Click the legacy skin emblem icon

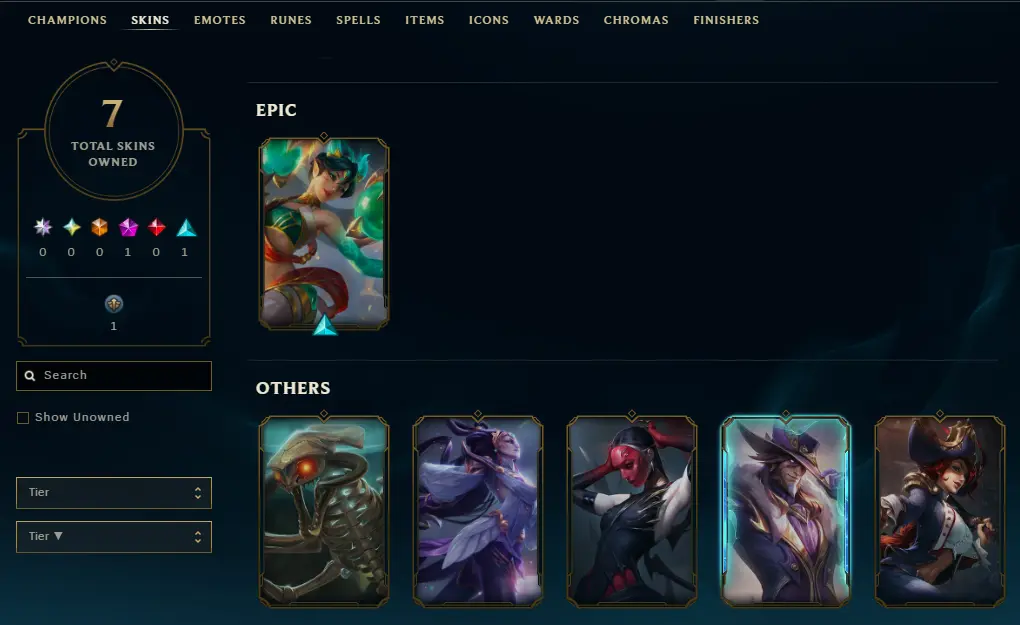coord(114,304)
